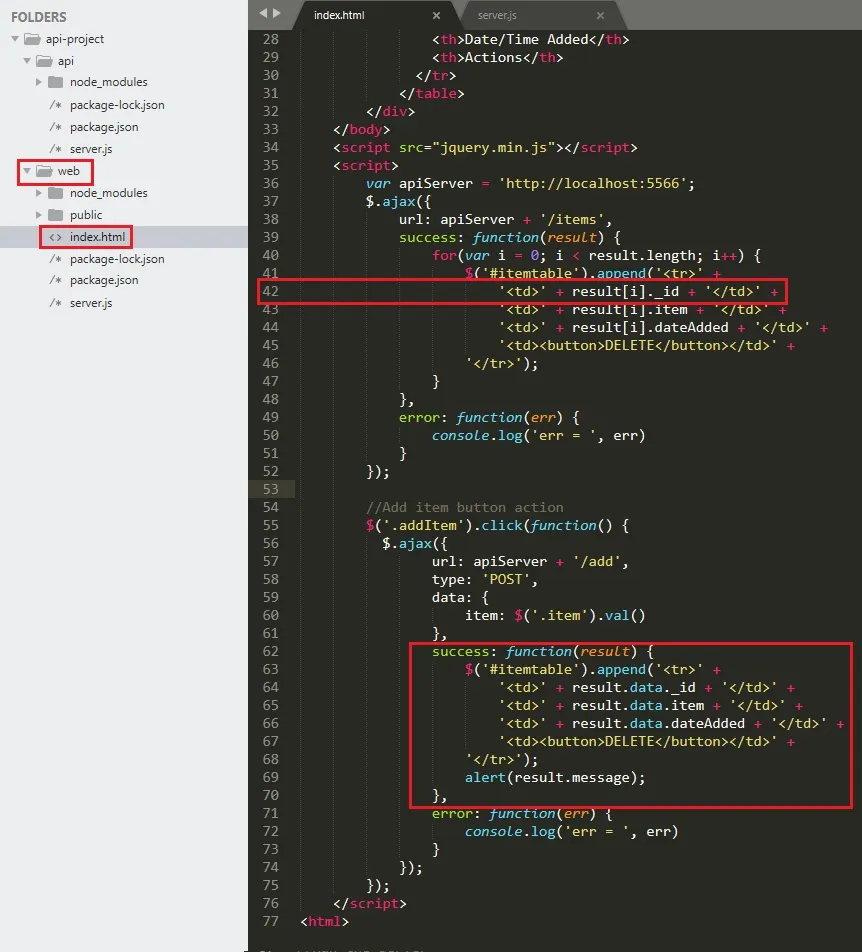Click file icon of api package-lock.json
Screen dimensions: 862x952
(56, 105)
